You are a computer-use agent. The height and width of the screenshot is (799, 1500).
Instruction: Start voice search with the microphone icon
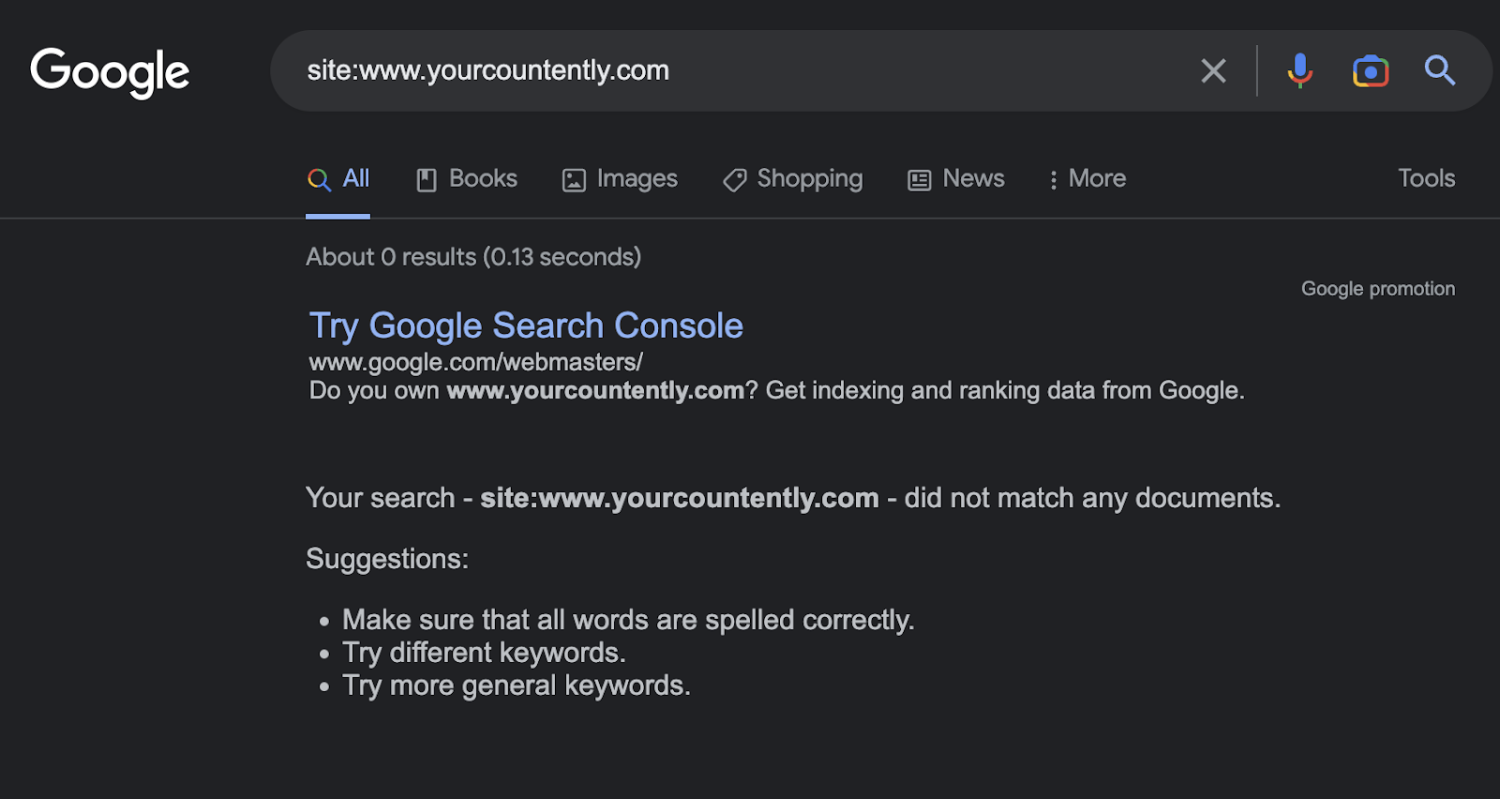(x=1299, y=71)
